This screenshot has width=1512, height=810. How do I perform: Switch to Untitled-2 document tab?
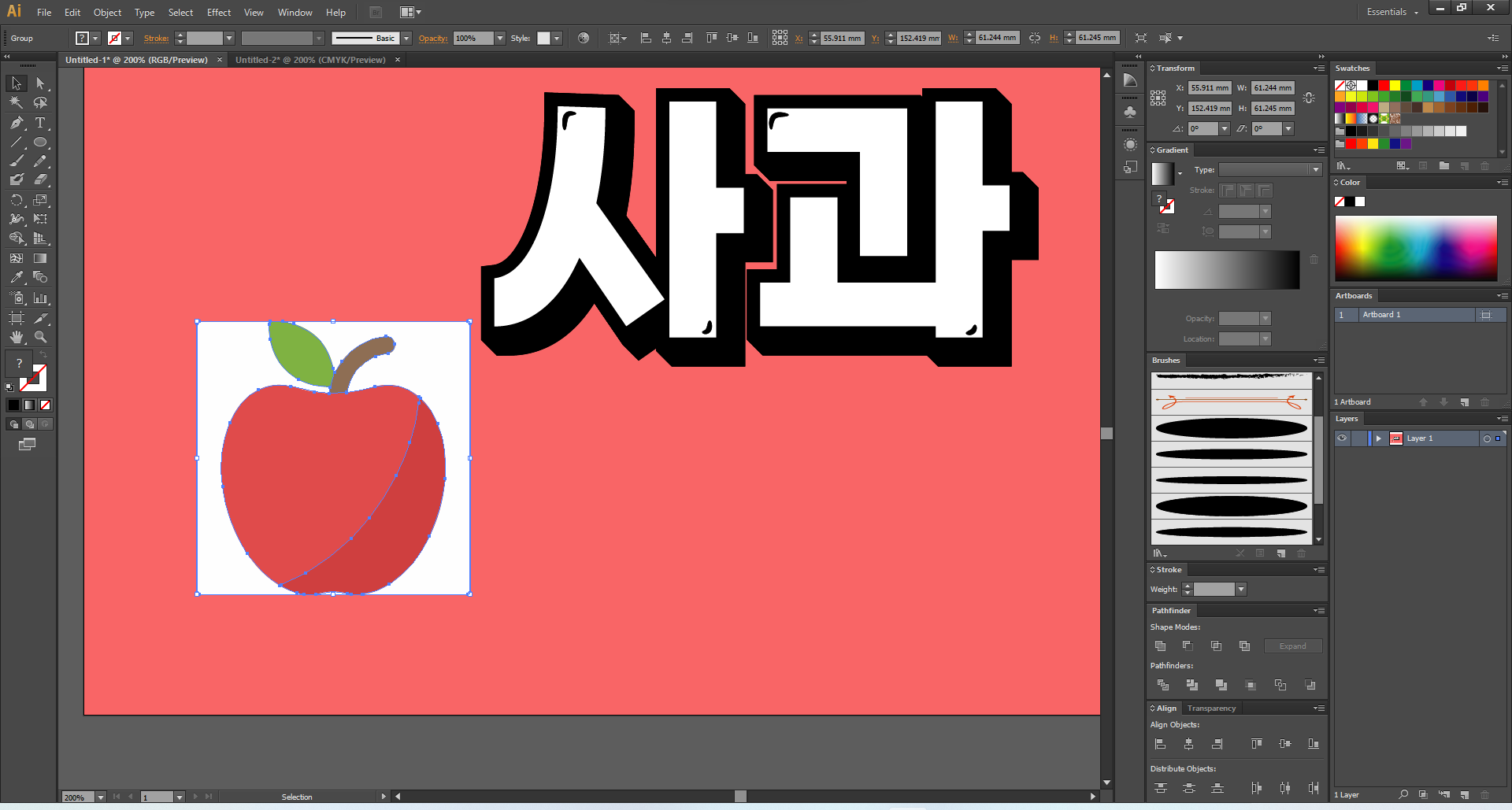(310, 60)
